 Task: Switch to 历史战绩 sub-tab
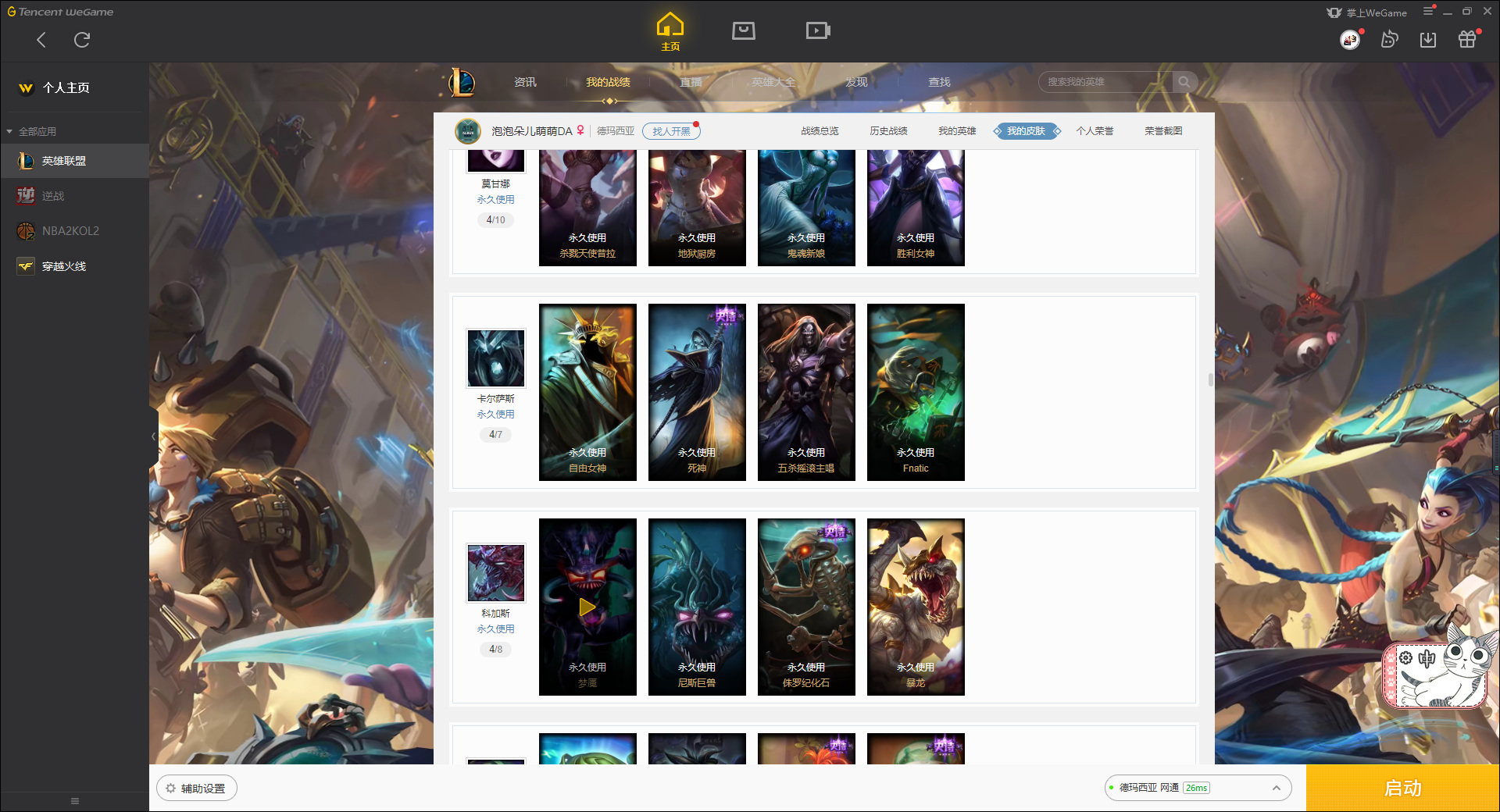[x=888, y=131]
